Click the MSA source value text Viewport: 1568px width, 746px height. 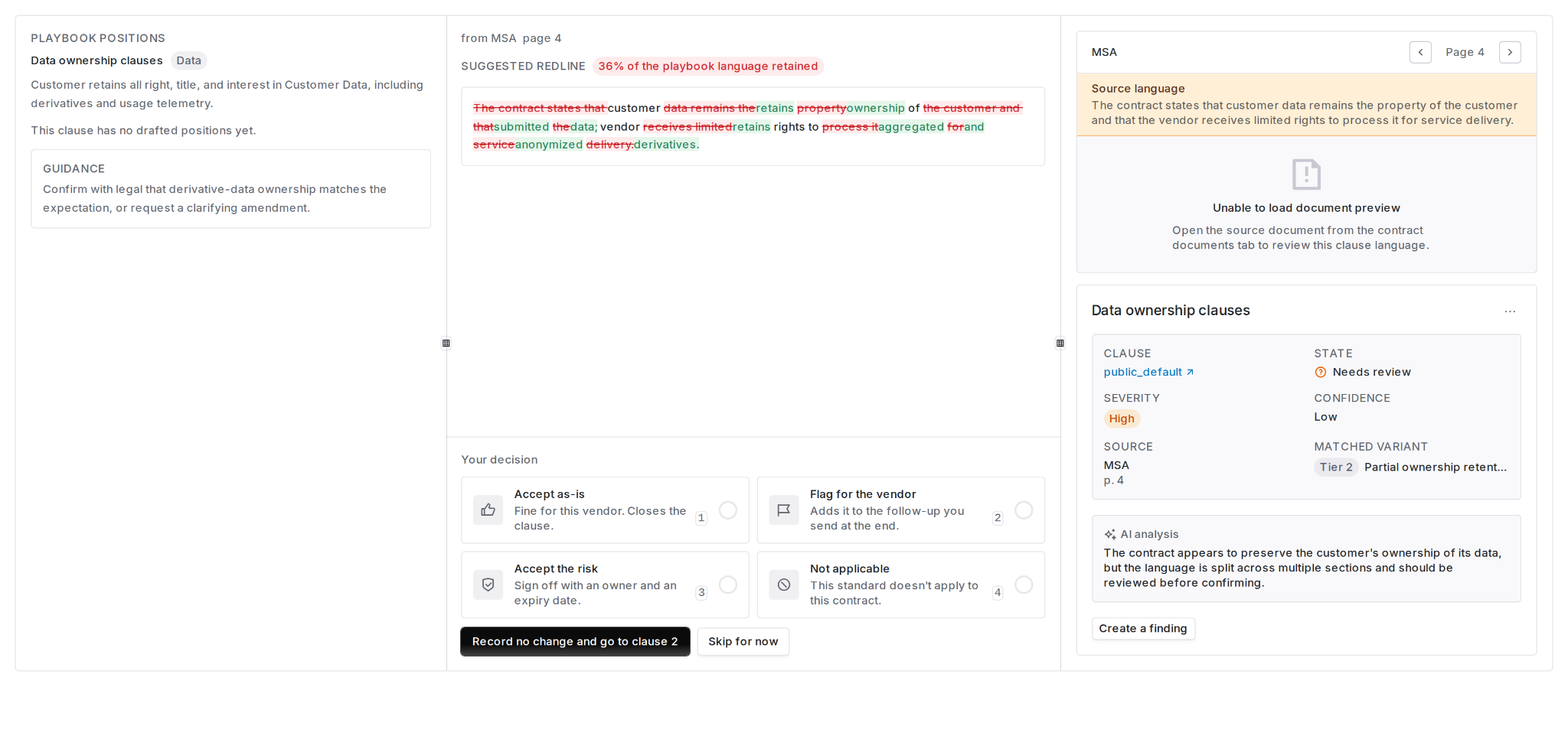[1116, 466]
